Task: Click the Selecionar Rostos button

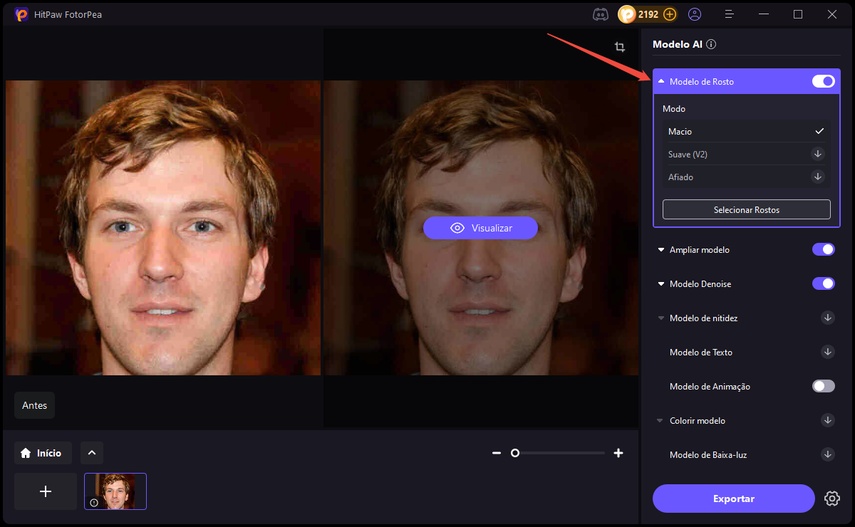Action: point(746,209)
